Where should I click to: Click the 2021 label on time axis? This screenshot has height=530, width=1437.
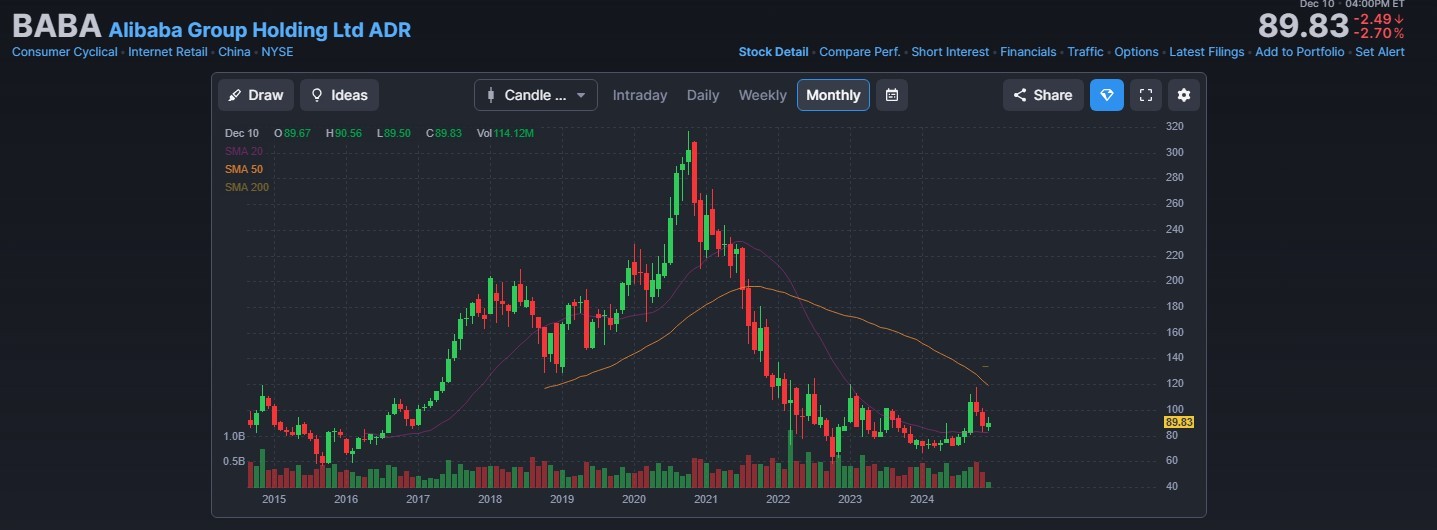[705, 499]
